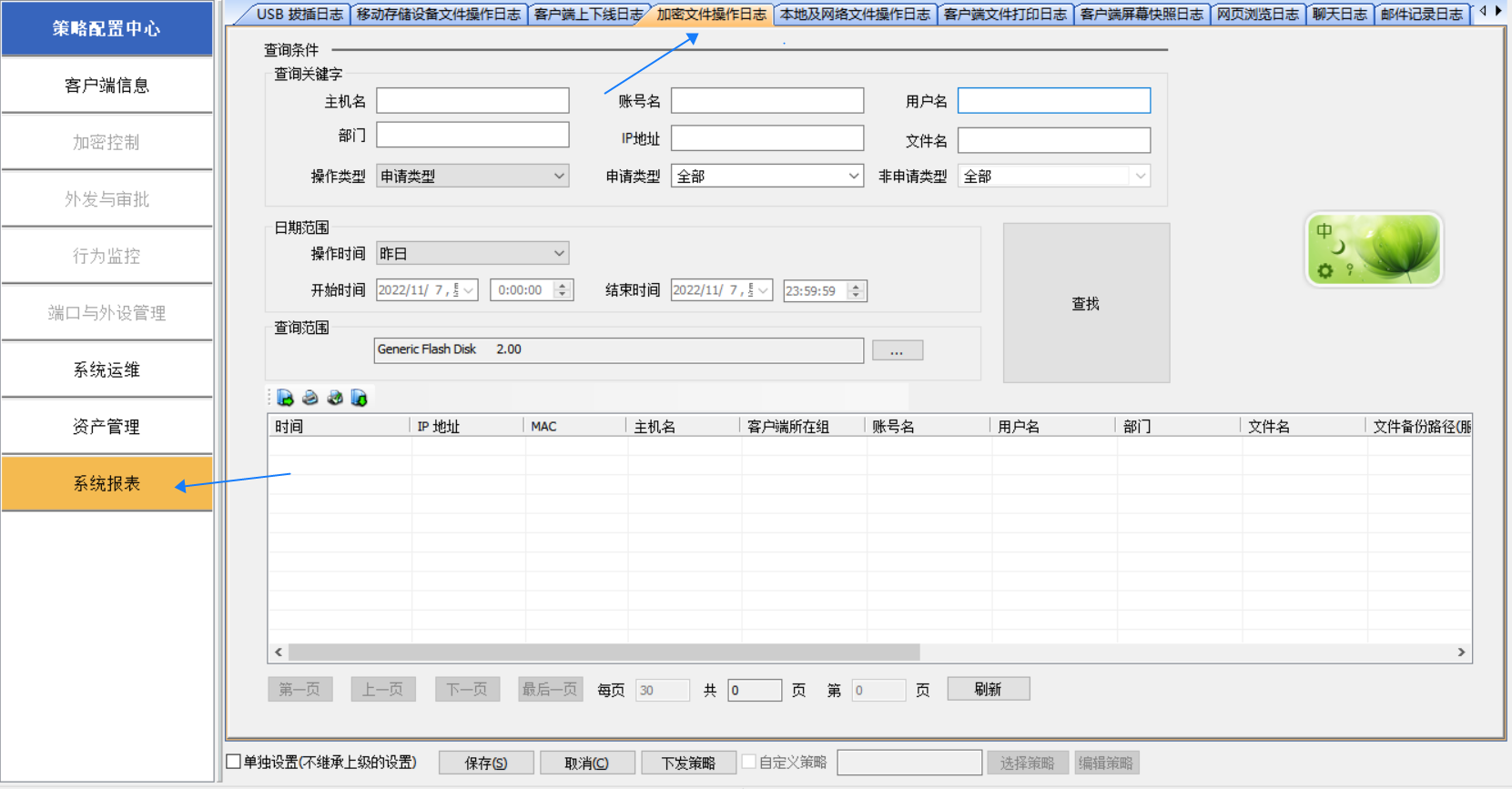Toggle 单独设置 (不继承上级的设置) checkbox
Screen dimensions: 1512x789
pos(234,762)
